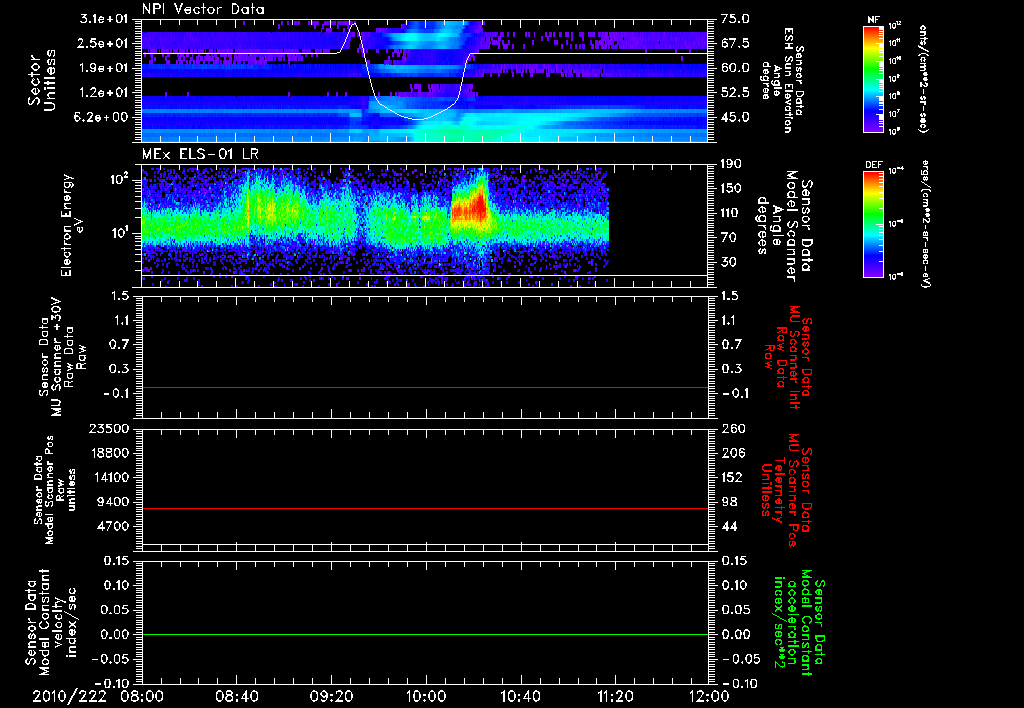This screenshot has width=1024, height=708.
Task: Click the 1.9e+01 sector tick label
Action: (x=103, y=68)
